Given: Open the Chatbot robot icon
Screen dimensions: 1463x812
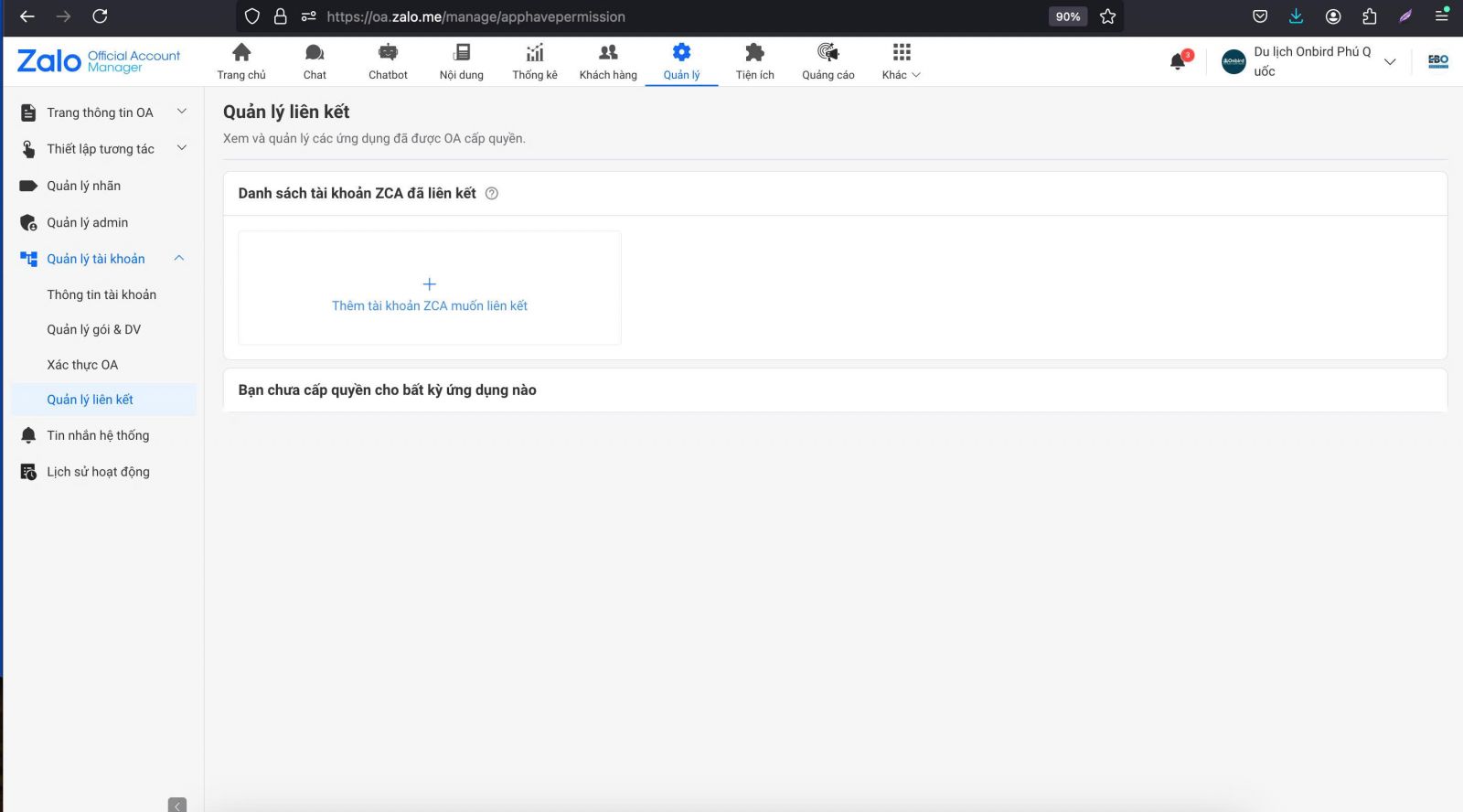Looking at the screenshot, I should 388,53.
